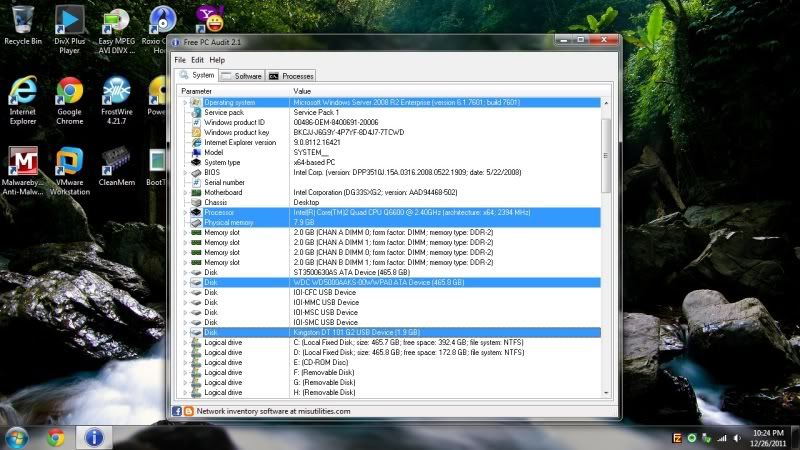Open VMware Workstation desktop icon
This screenshot has height=450, width=800.
click(69, 171)
